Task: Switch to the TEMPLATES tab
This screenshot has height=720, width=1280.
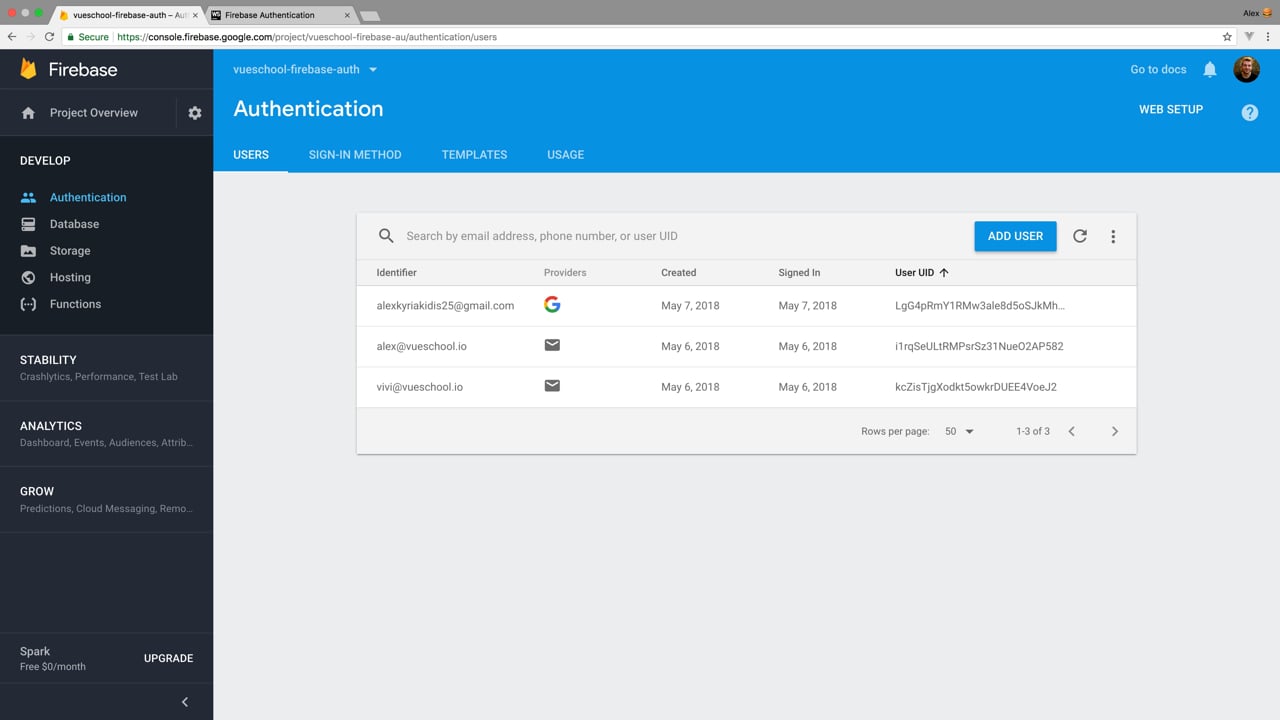Action: 474,155
